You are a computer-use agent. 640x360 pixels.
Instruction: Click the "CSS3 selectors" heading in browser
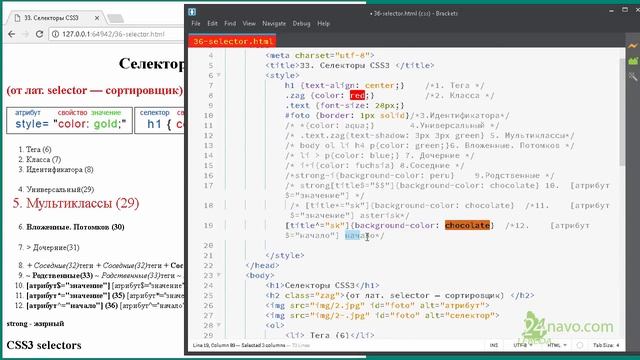point(44,345)
